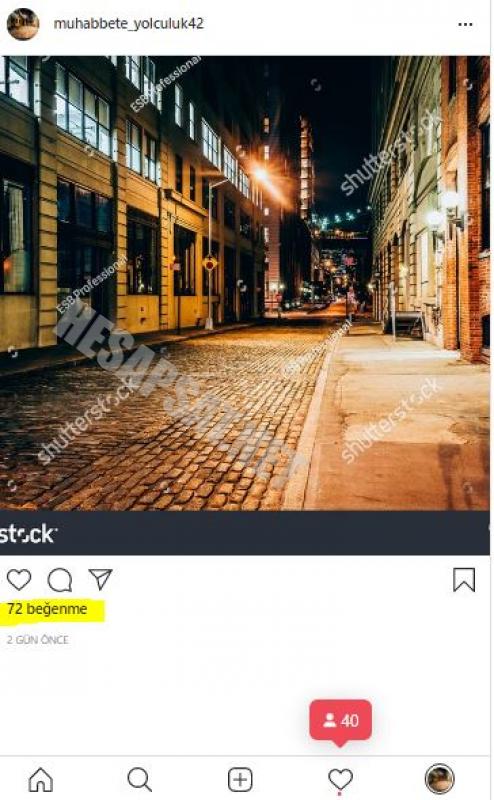Click the number 40 in follower notification

(350, 720)
